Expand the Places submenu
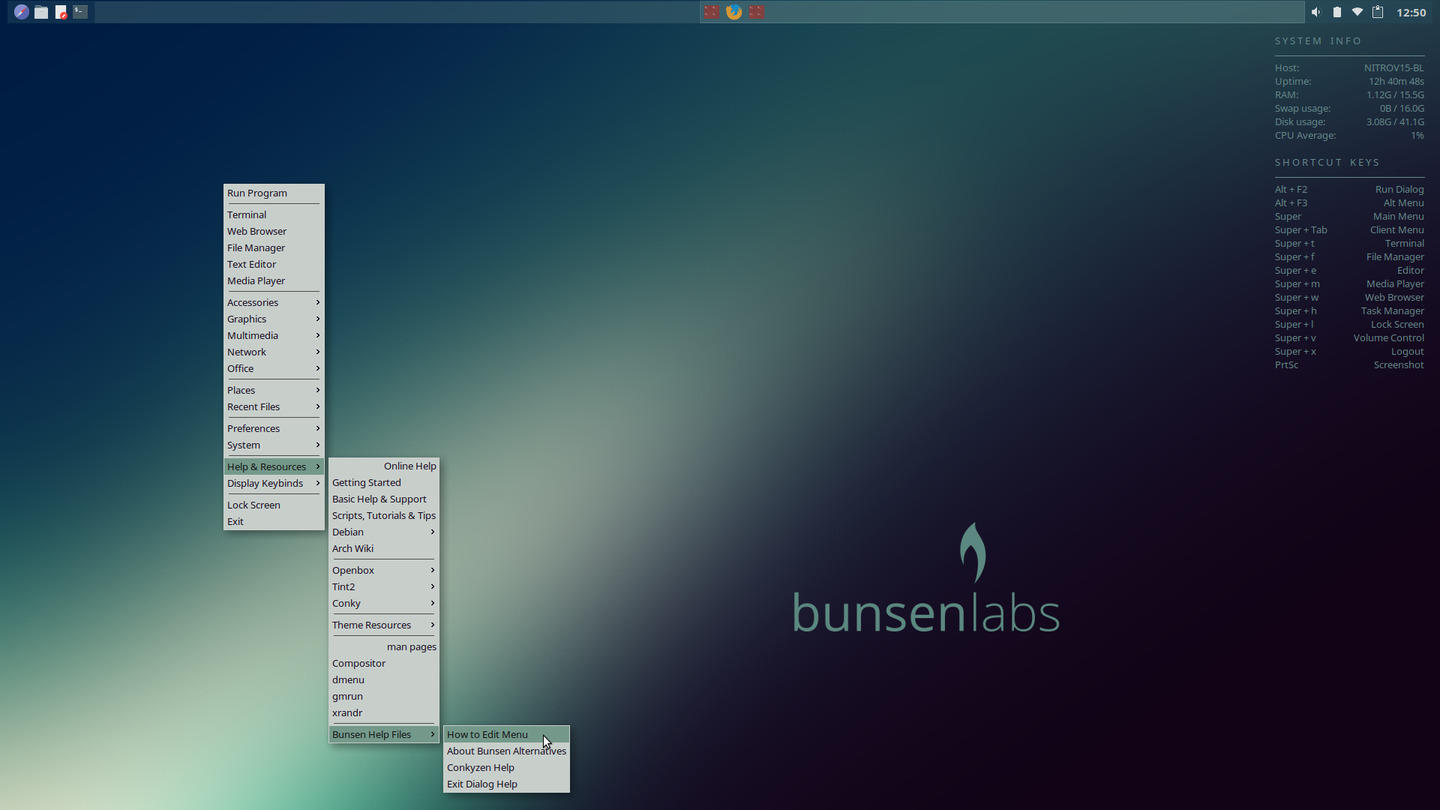 click(x=274, y=390)
